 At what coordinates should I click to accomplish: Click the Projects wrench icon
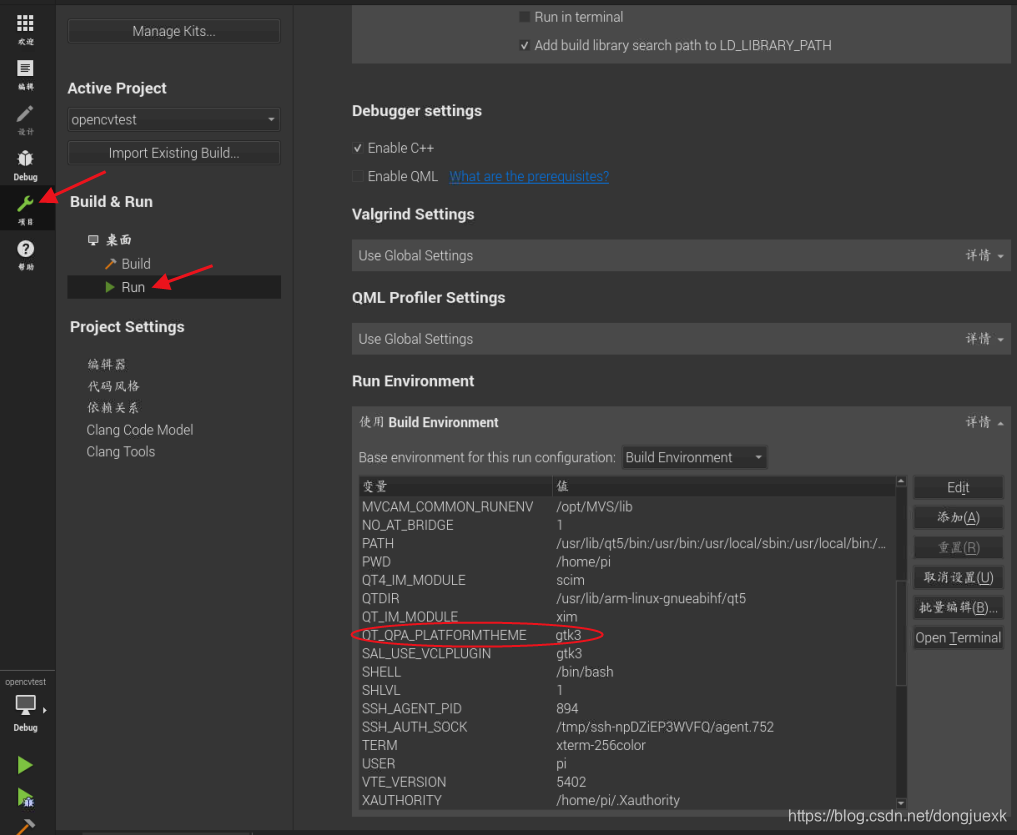click(x=26, y=205)
